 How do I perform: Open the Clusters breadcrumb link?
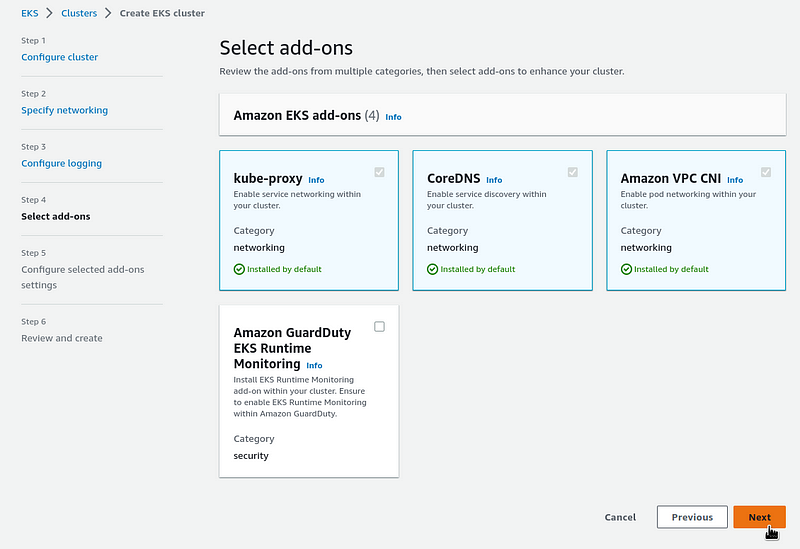coord(79,13)
